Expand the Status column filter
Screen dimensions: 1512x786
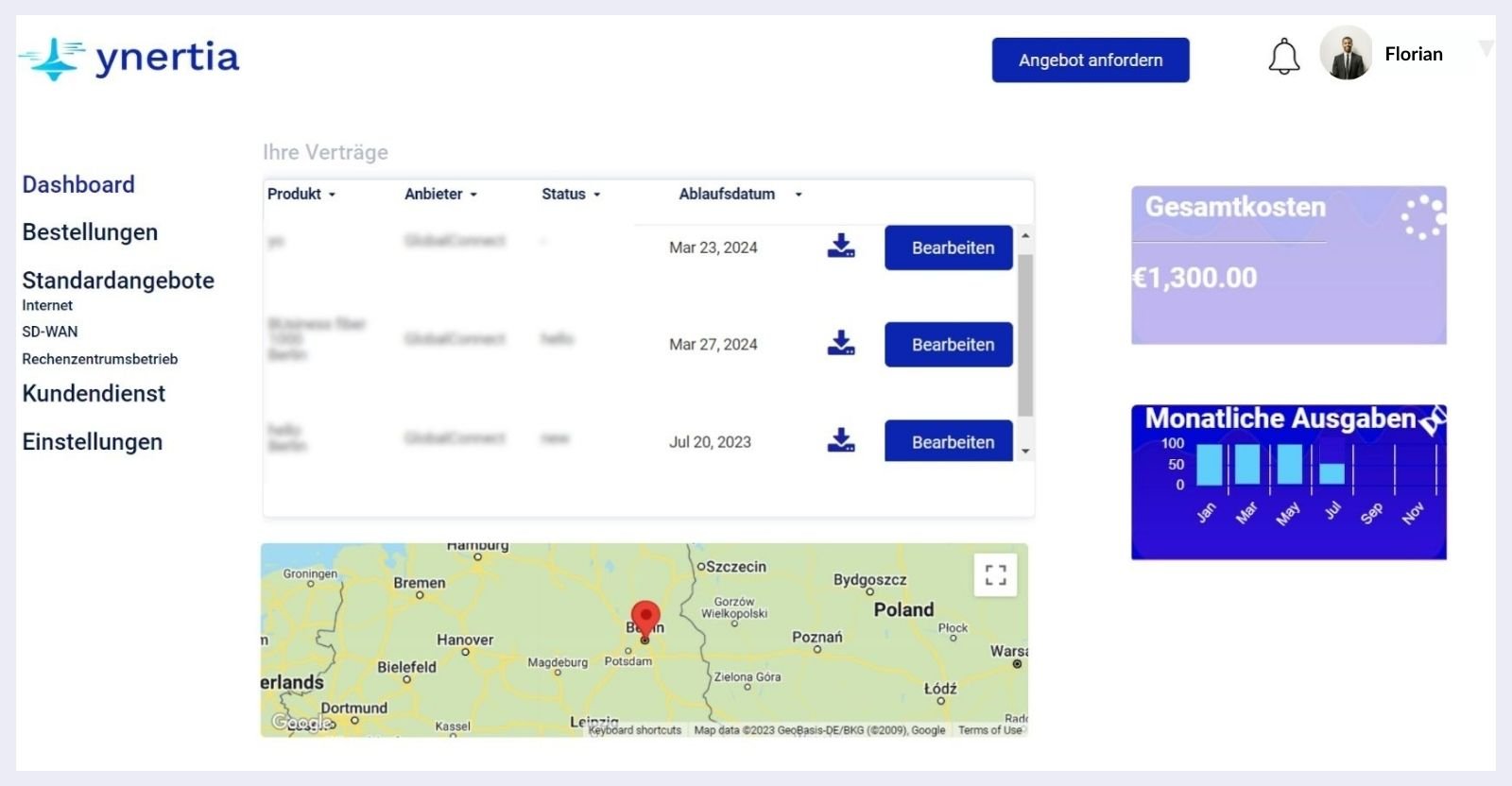[x=570, y=194]
